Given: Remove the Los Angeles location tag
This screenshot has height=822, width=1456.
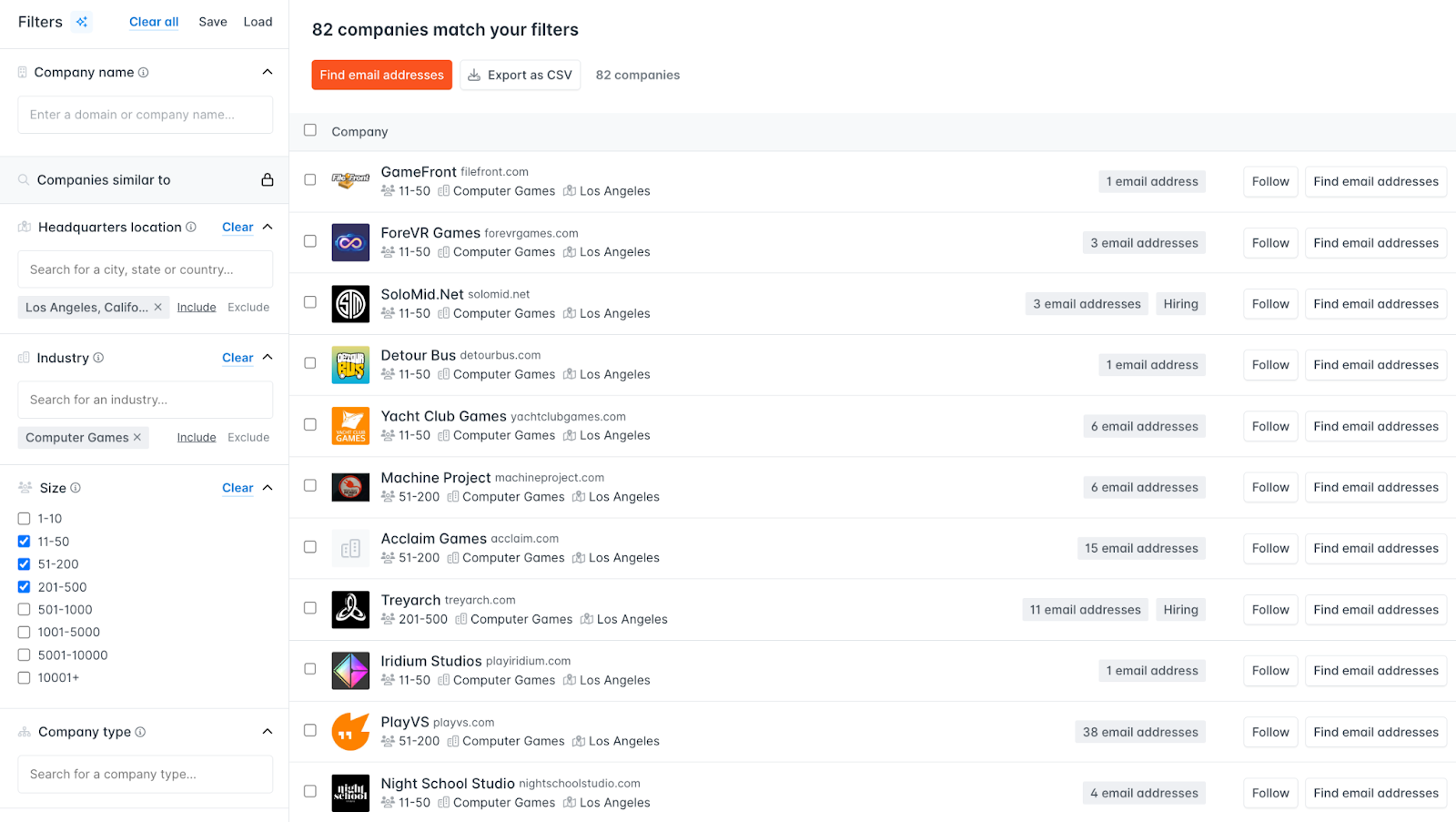Looking at the screenshot, I should click(x=157, y=307).
